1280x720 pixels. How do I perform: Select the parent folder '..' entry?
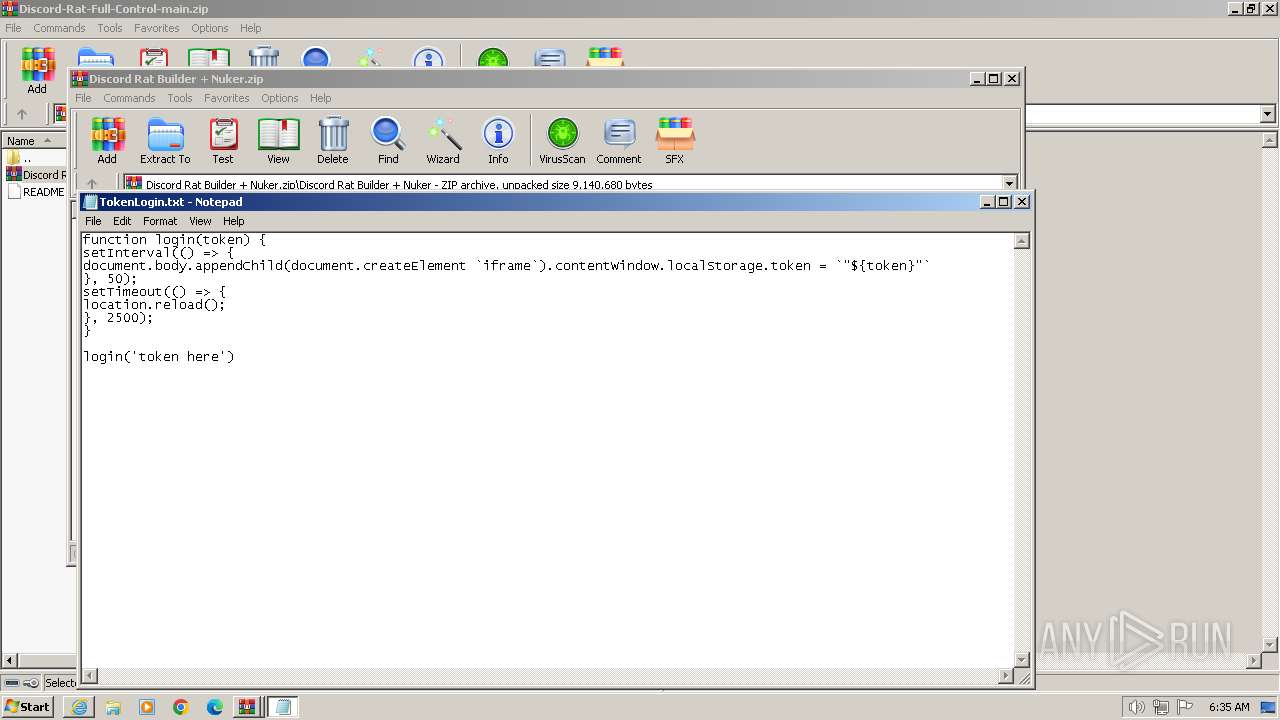pos(19,158)
